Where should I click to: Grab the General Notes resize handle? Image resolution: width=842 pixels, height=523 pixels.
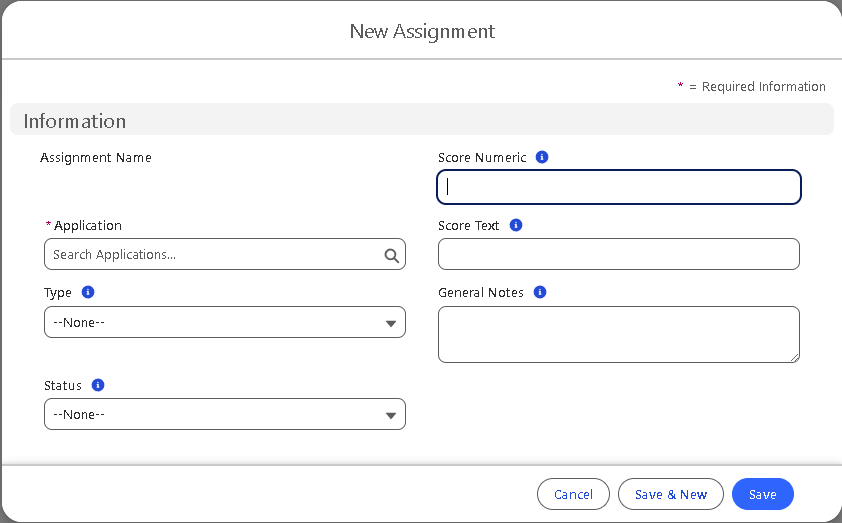(793, 356)
